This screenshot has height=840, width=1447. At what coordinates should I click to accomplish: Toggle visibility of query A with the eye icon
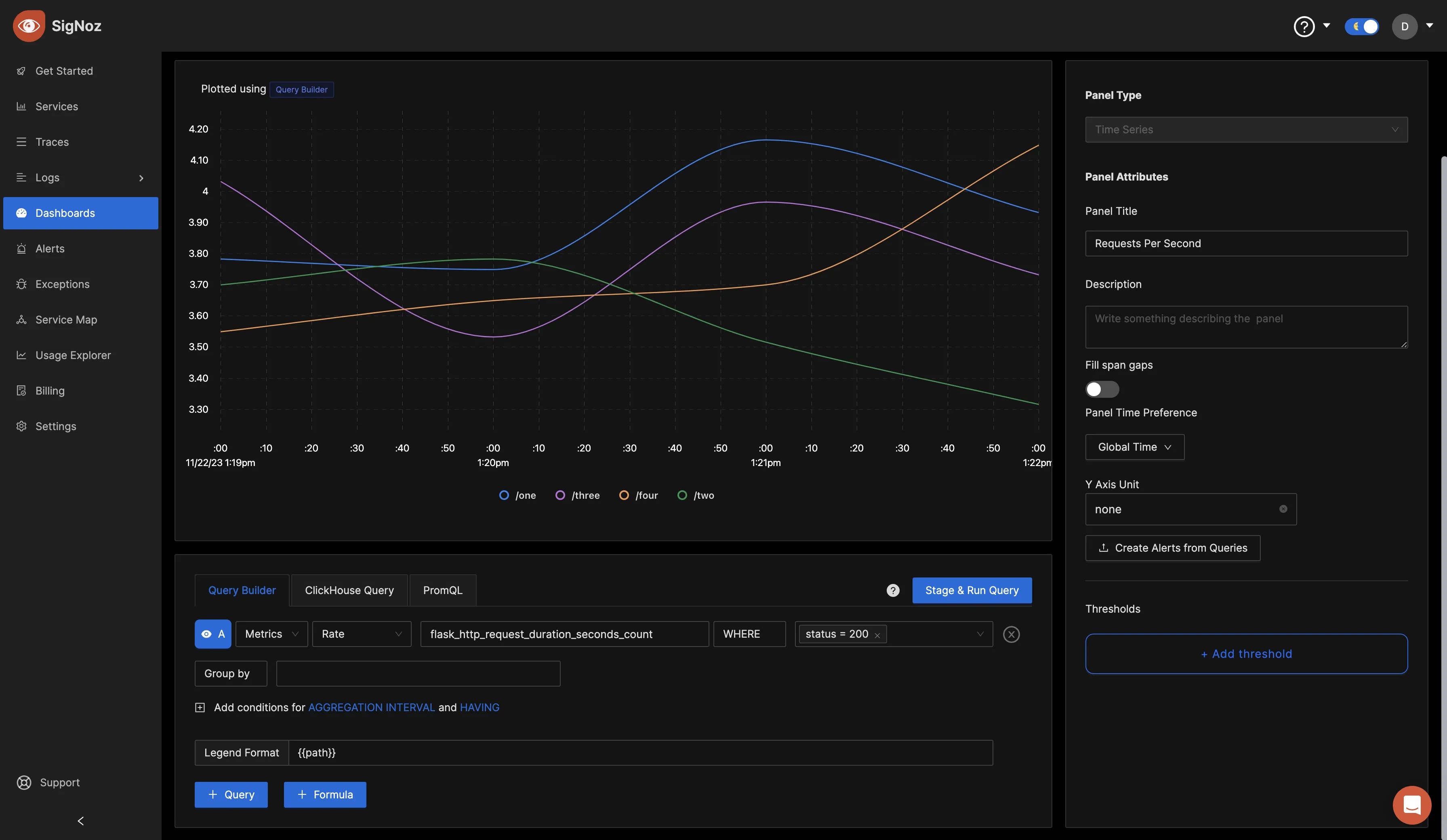point(207,634)
